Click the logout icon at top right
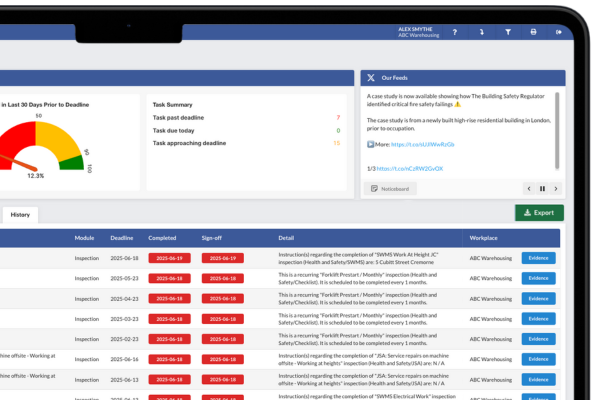 [x=558, y=32]
